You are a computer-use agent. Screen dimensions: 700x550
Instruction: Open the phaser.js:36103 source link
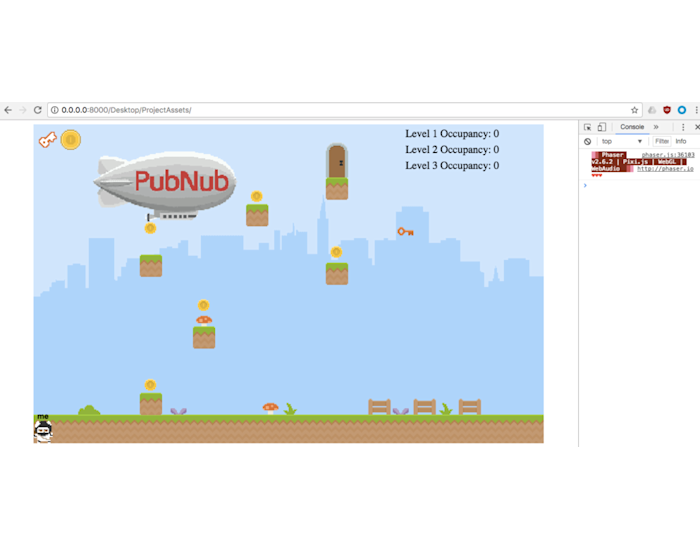[x=668, y=155]
